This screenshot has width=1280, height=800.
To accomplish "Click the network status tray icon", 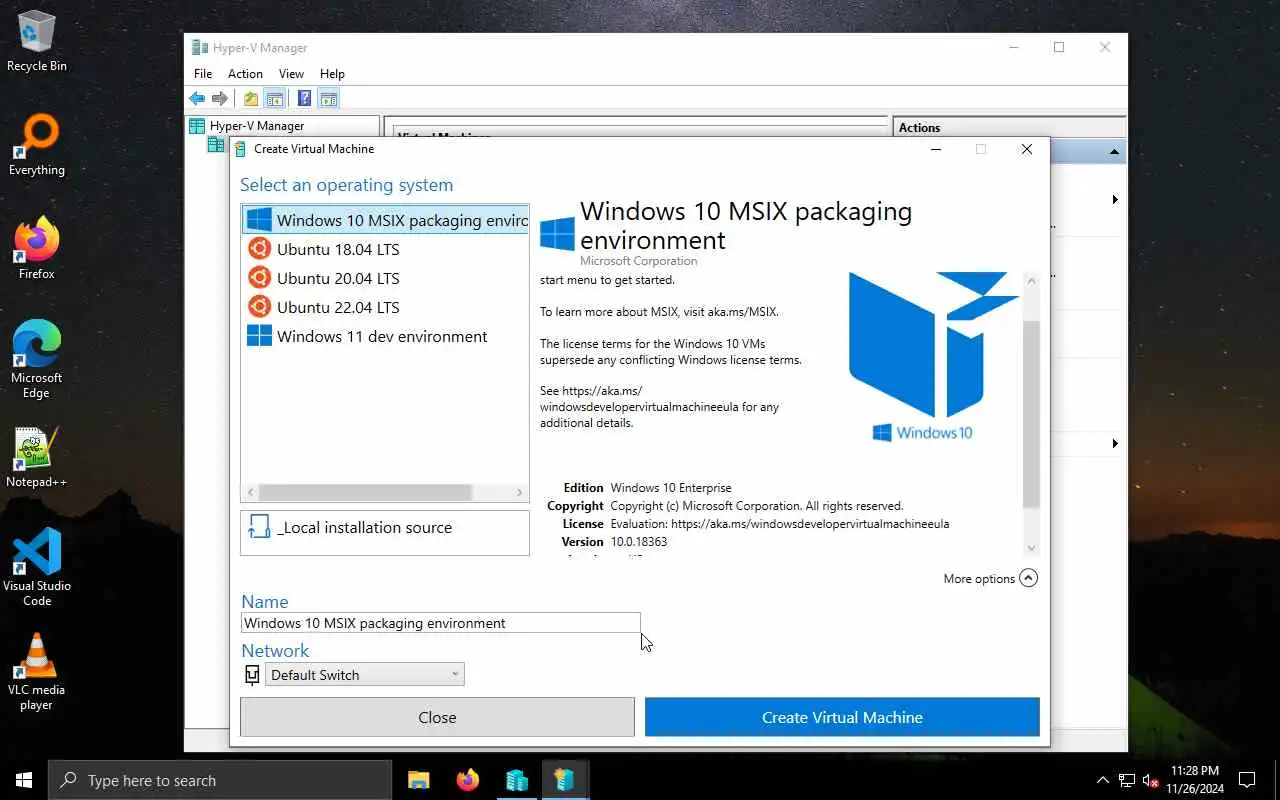I will [x=1127, y=780].
